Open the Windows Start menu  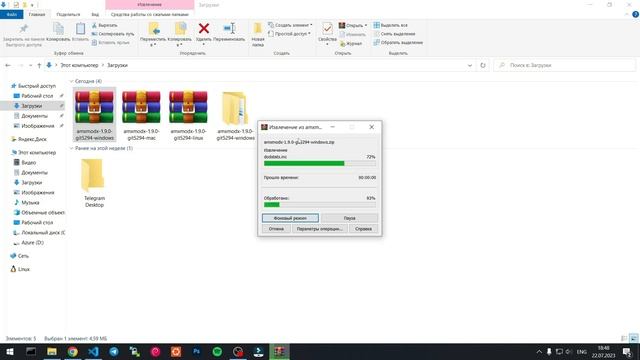pos(10,351)
